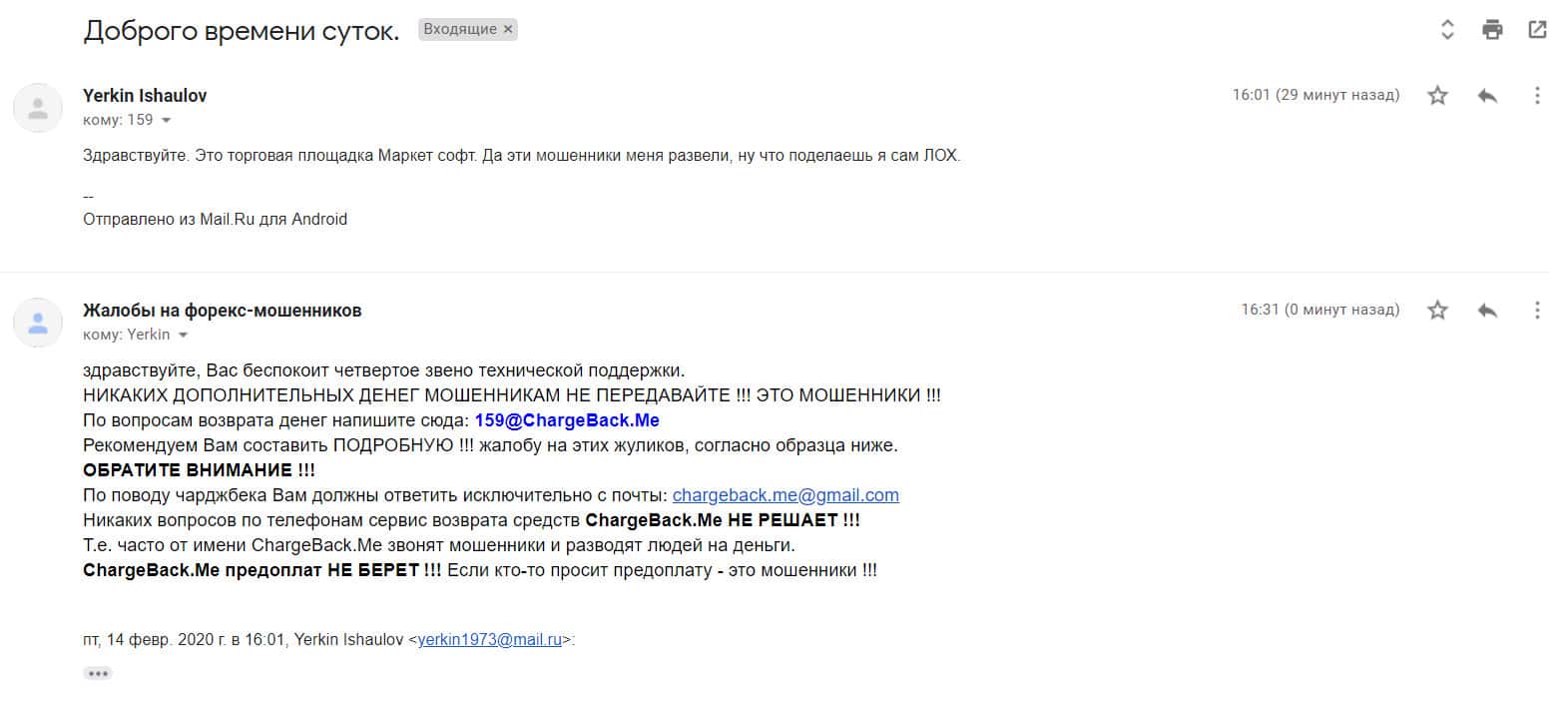This screenshot has width=1568, height=702.
Task: Open the yerkin1973@mail.ru address link
Action: 489,640
